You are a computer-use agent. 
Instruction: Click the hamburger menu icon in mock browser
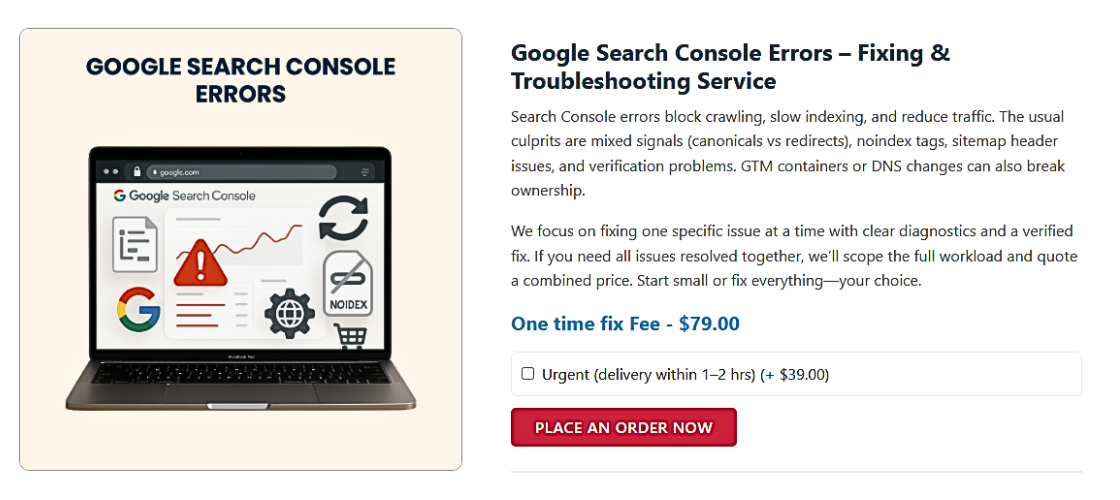point(365,172)
